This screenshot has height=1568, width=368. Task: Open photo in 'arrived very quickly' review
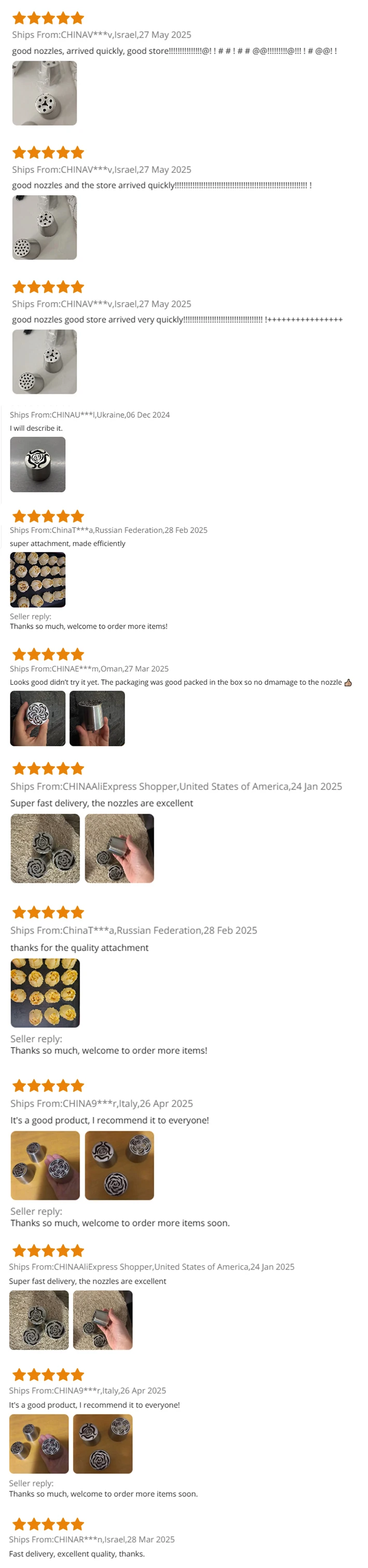point(45,362)
